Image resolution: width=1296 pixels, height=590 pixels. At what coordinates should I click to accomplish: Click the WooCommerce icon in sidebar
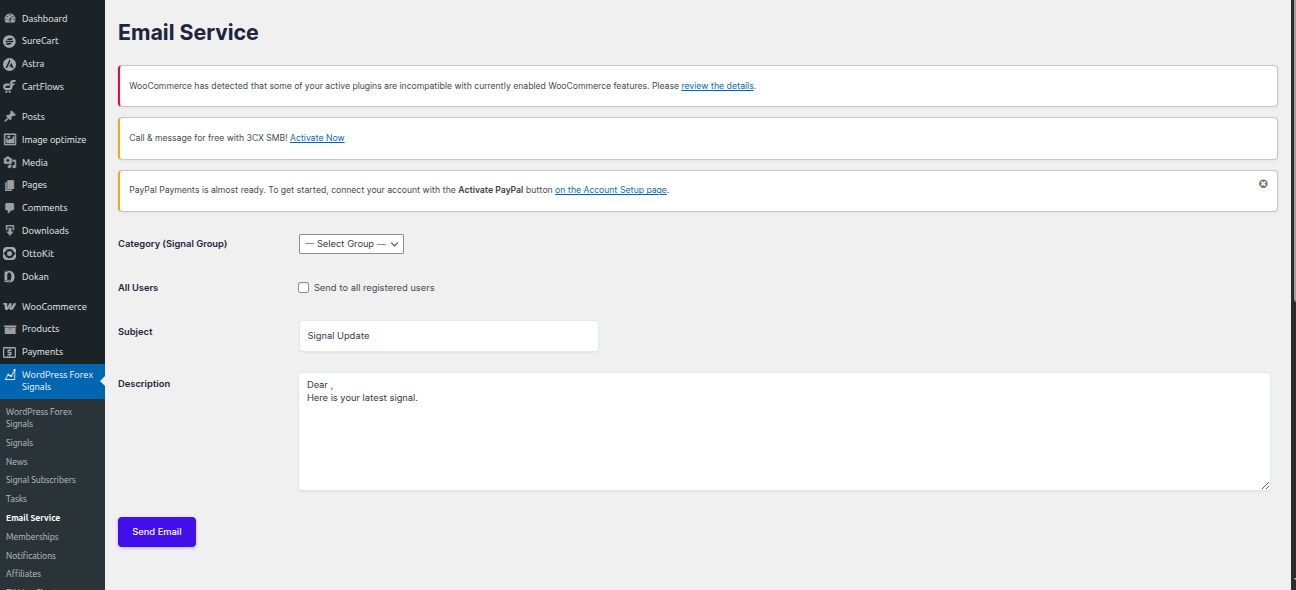click(x=10, y=307)
